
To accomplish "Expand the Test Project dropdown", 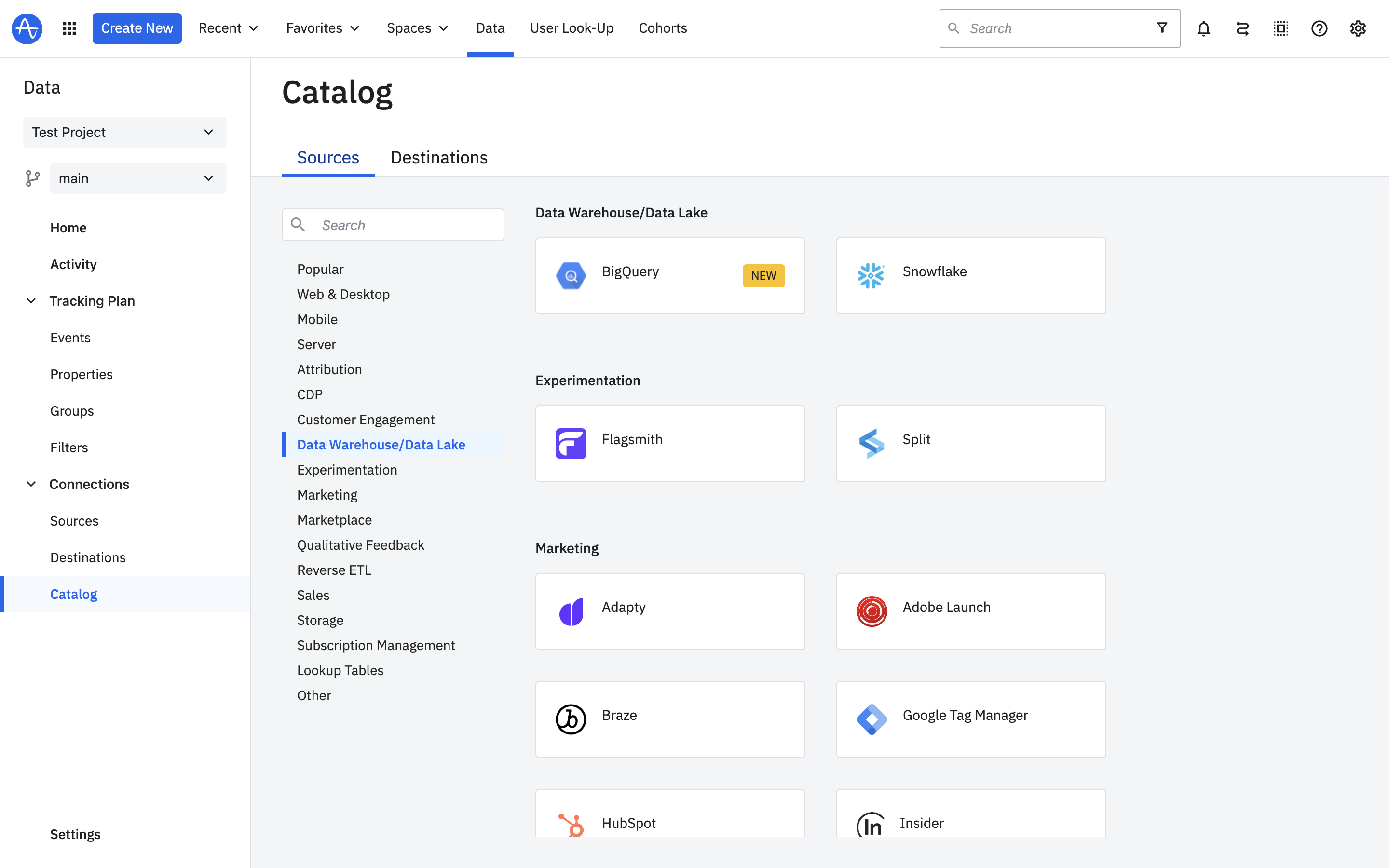I will click(124, 132).
